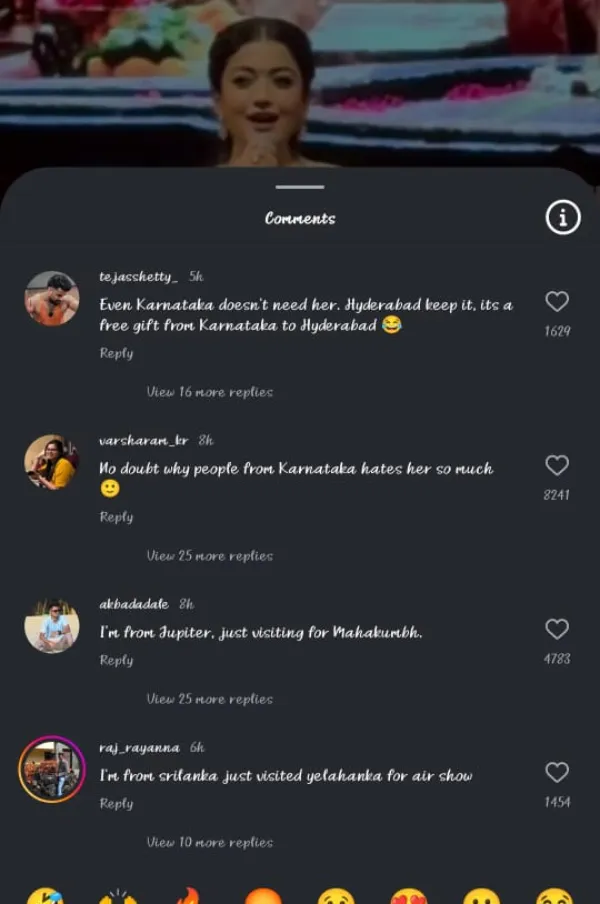Reply to akbadadale's comment
Viewport: 600px width, 904px height.
click(116, 660)
